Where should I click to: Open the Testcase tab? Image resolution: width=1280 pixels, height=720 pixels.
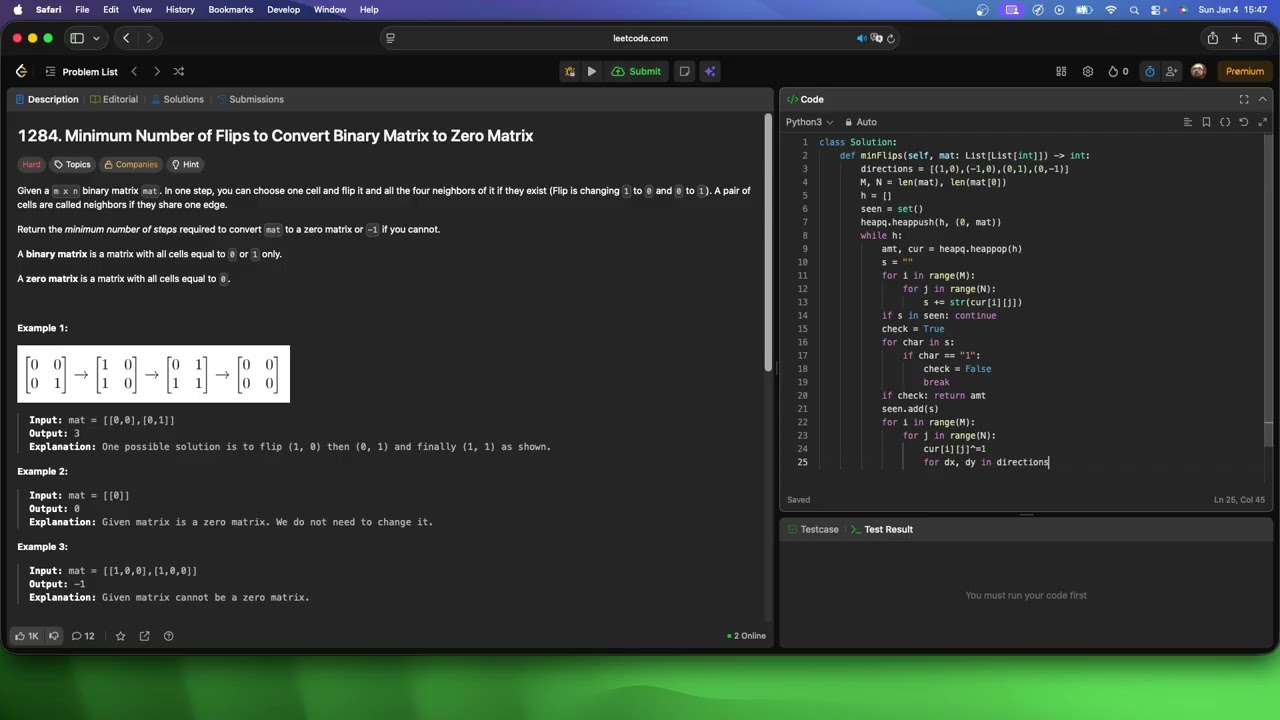pos(813,529)
